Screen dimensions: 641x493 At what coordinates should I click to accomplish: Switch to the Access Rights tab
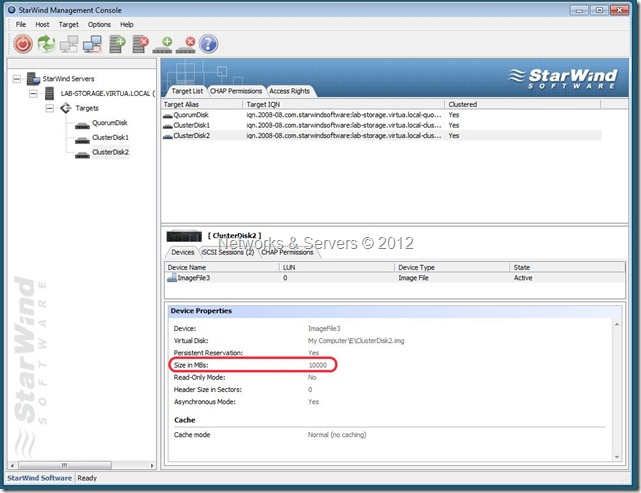[289, 91]
